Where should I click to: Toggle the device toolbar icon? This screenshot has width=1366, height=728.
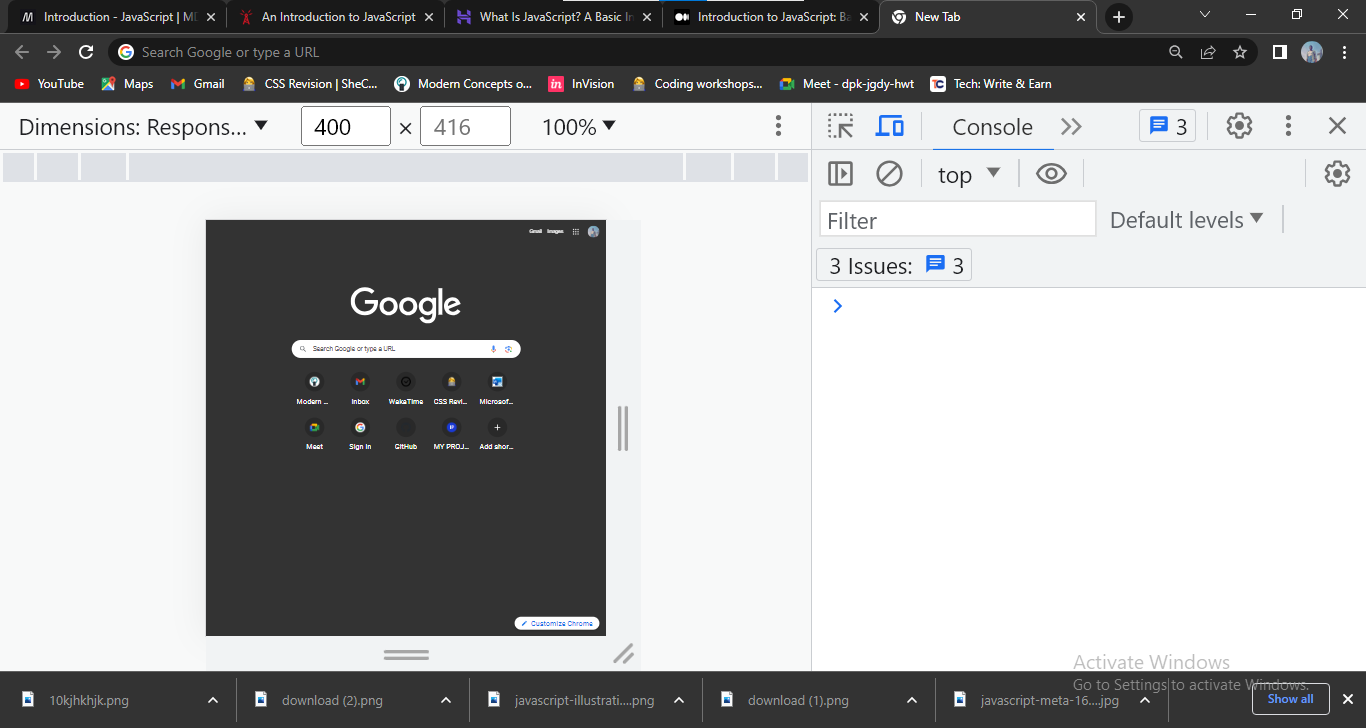click(x=889, y=126)
